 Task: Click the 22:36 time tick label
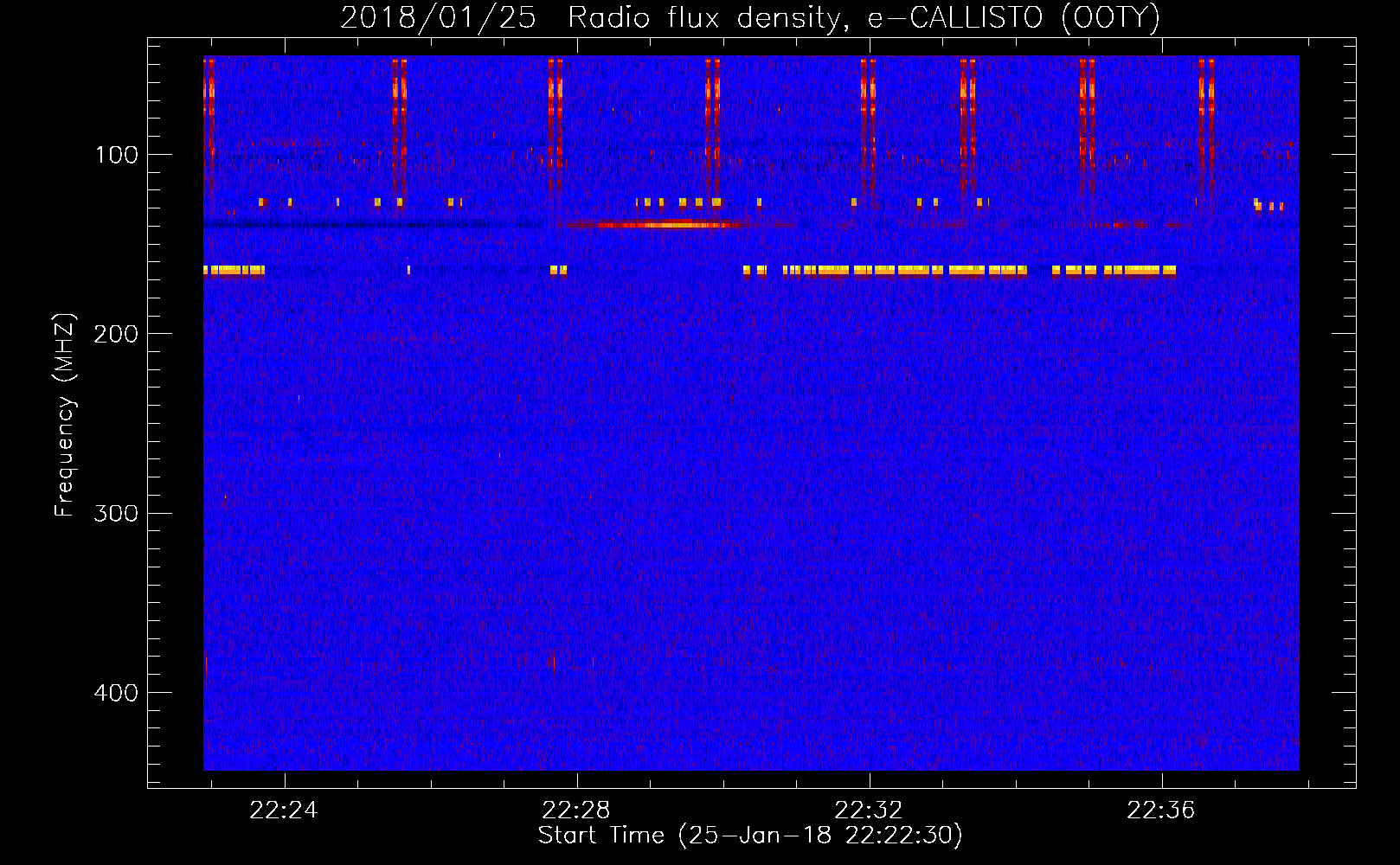point(1161,811)
